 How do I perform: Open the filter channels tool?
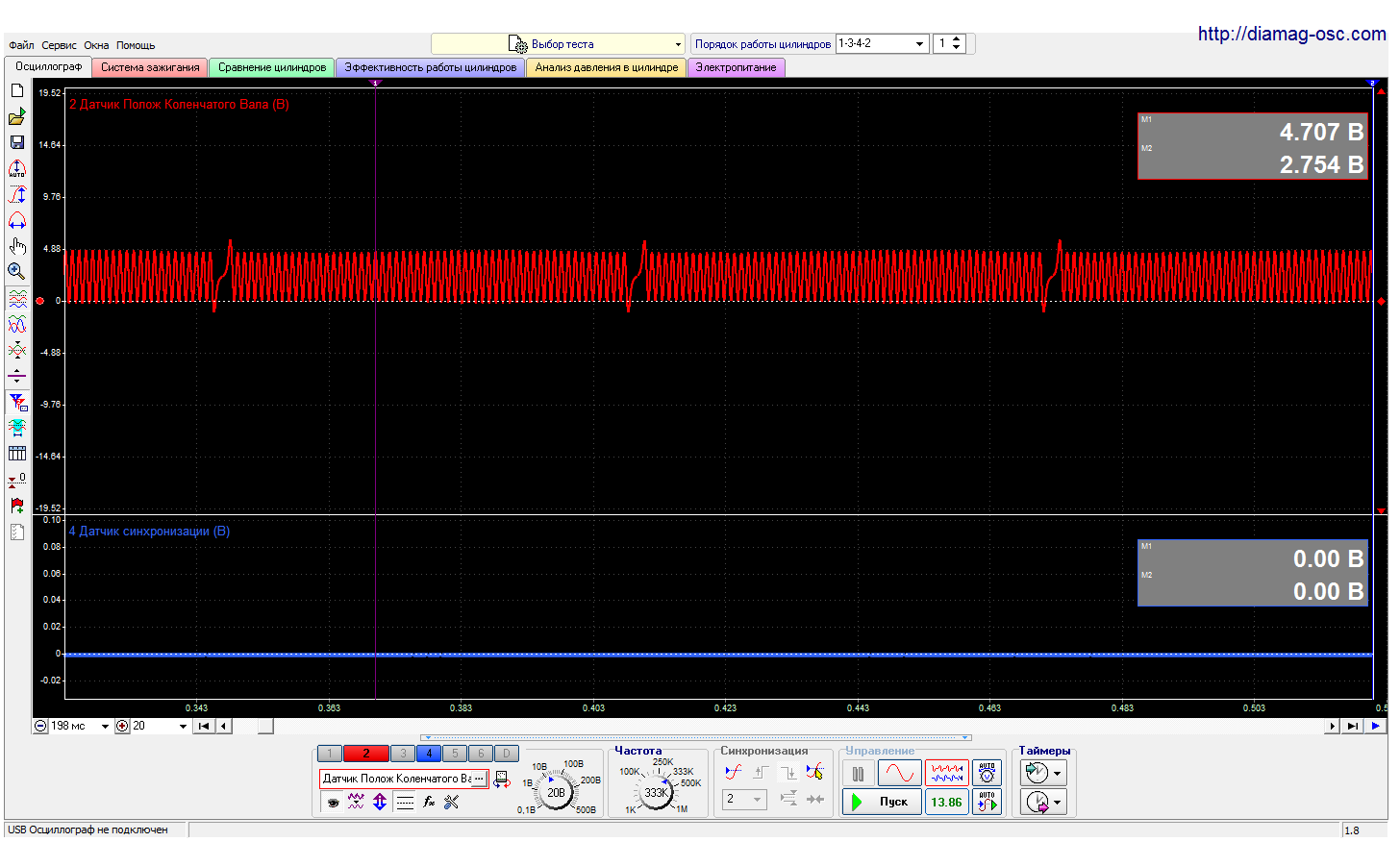click(17, 402)
